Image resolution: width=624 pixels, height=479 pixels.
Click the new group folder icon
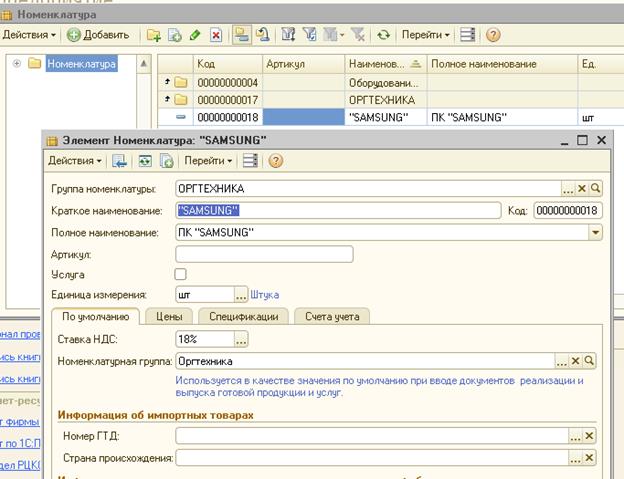(x=154, y=35)
